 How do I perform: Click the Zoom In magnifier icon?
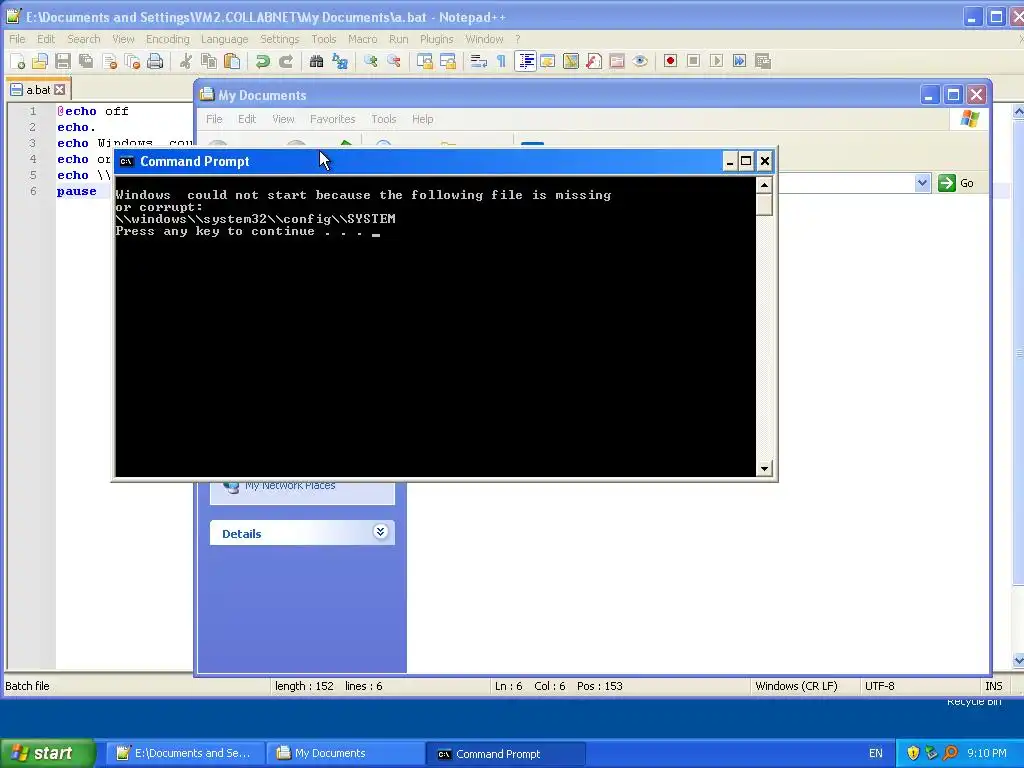[371, 61]
